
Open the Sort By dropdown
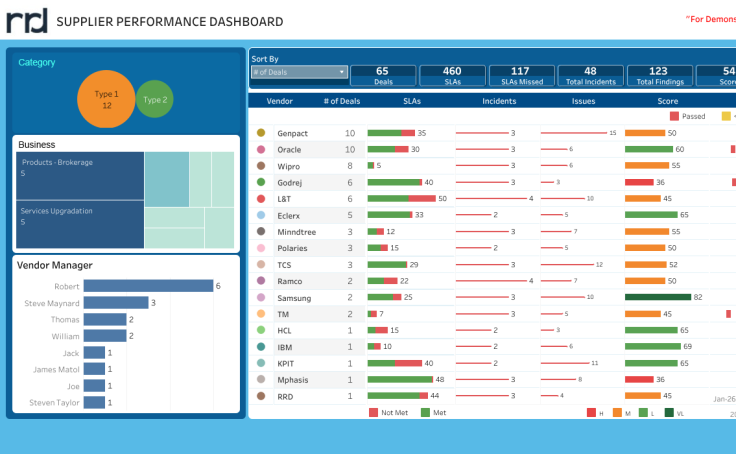click(x=299, y=72)
